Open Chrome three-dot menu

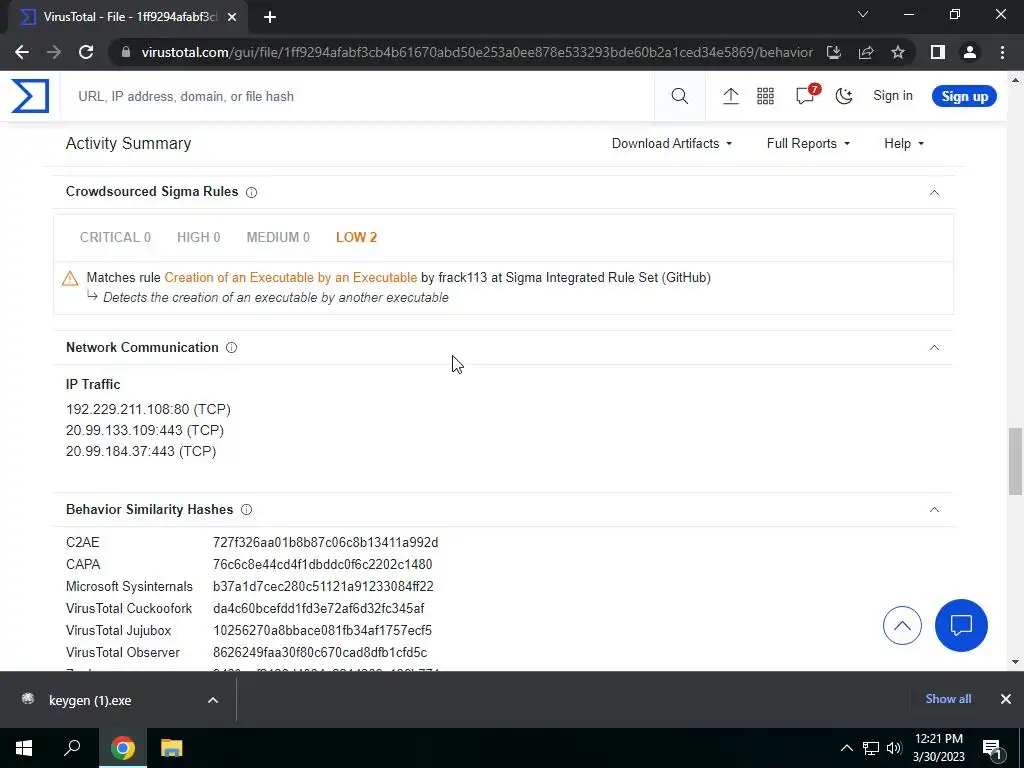tap(1002, 52)
